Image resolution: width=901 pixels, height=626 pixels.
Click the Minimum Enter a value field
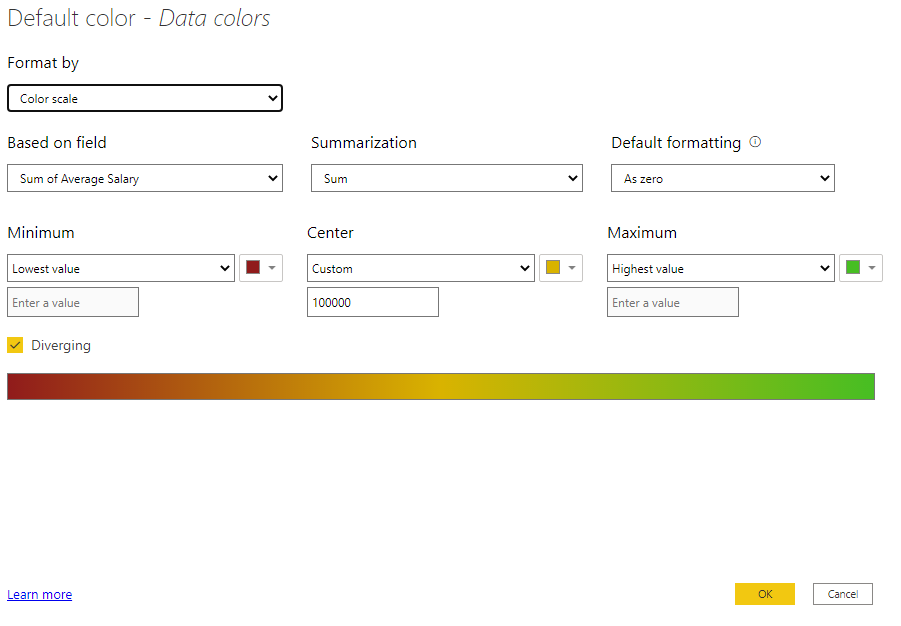(x=73, y=302)
